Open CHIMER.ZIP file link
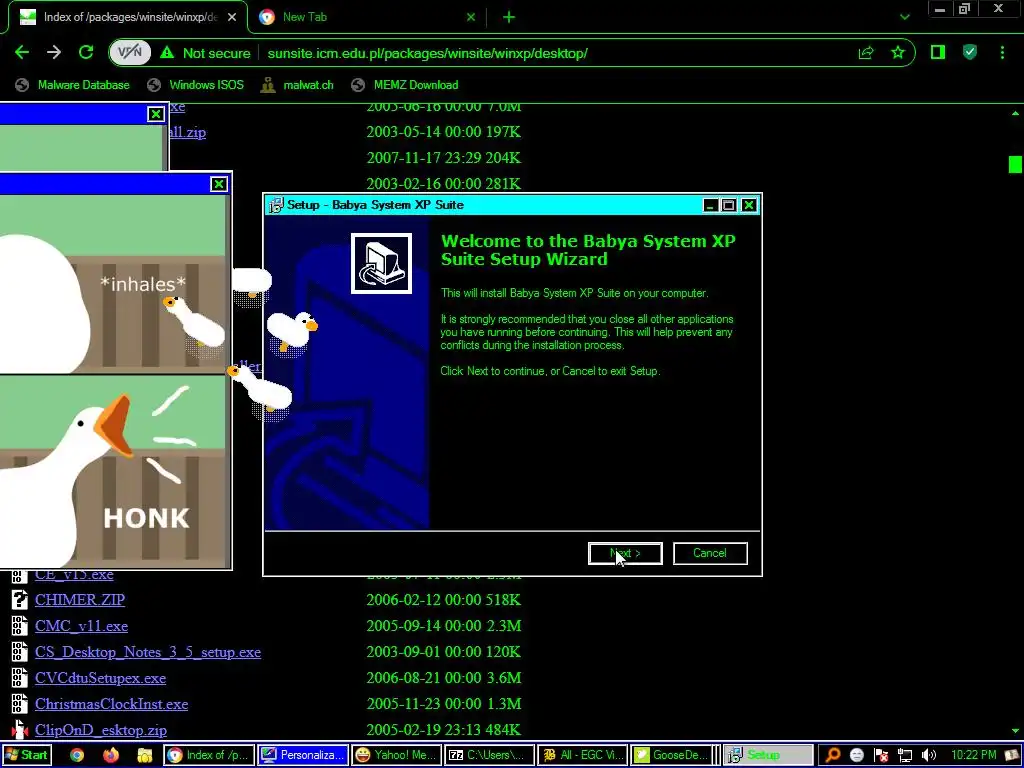The width and height of the screenshot is (1024, 768). (80, 600)
